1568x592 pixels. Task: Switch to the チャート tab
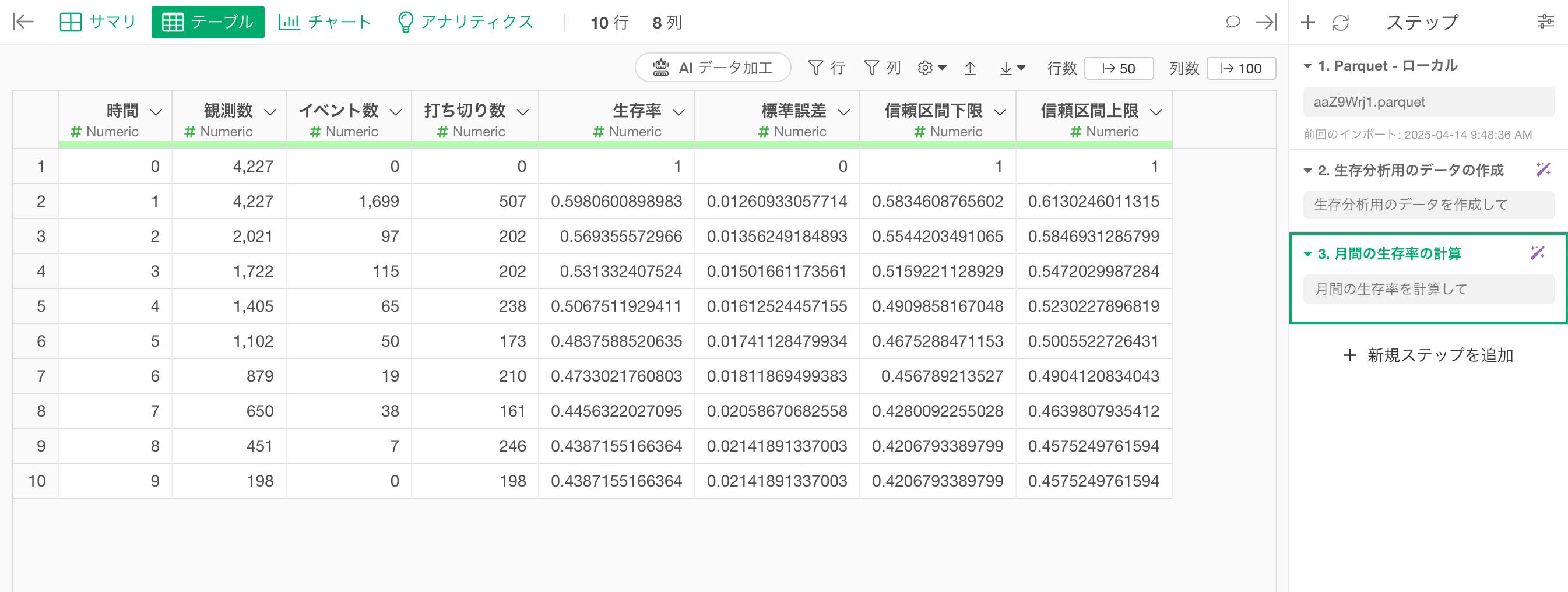tap(325, 23)
